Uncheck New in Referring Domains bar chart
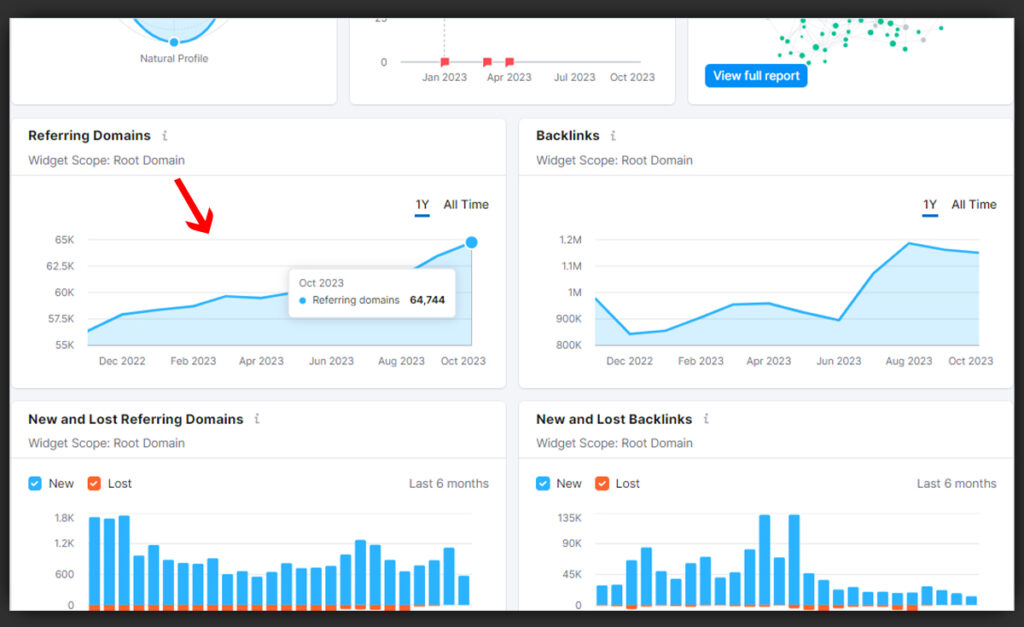1024x627 pixels. pyautogui.click(x=37, y=484)
